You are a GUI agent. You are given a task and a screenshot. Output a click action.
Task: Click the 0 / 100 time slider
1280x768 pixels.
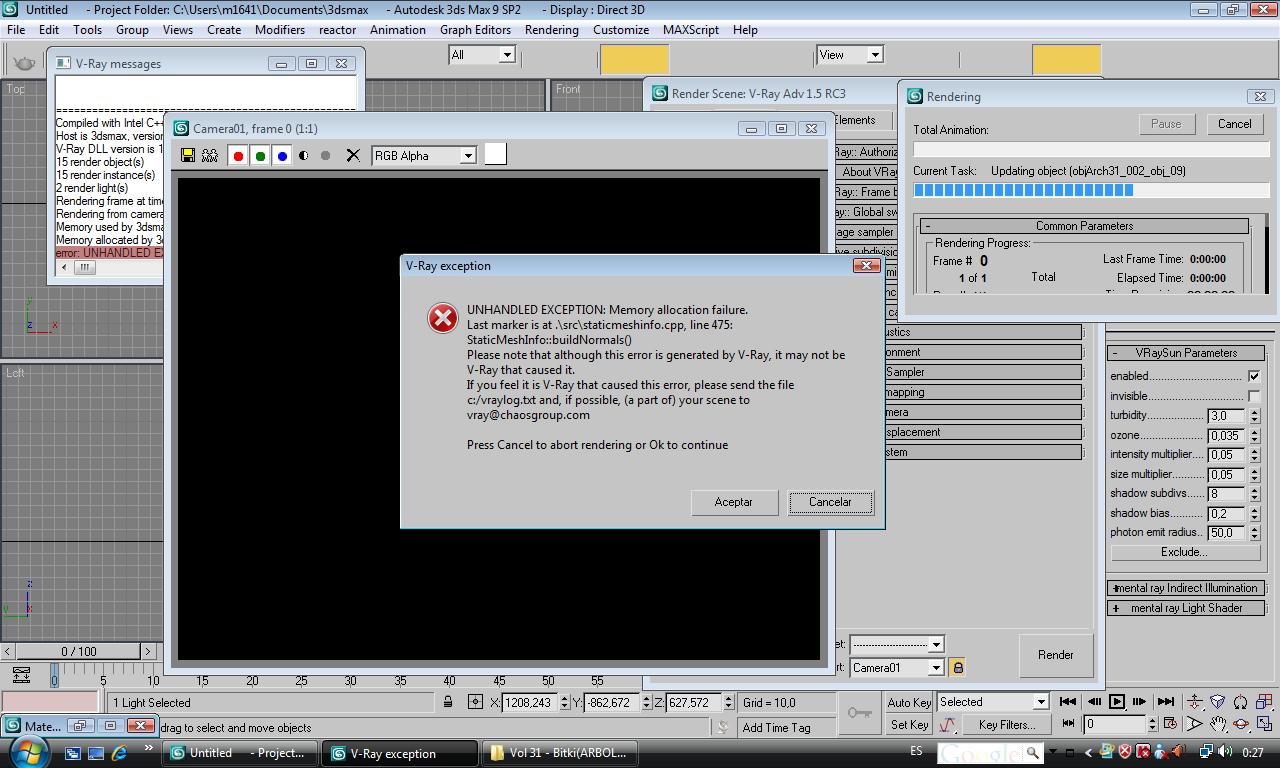[x=79, y=652]
